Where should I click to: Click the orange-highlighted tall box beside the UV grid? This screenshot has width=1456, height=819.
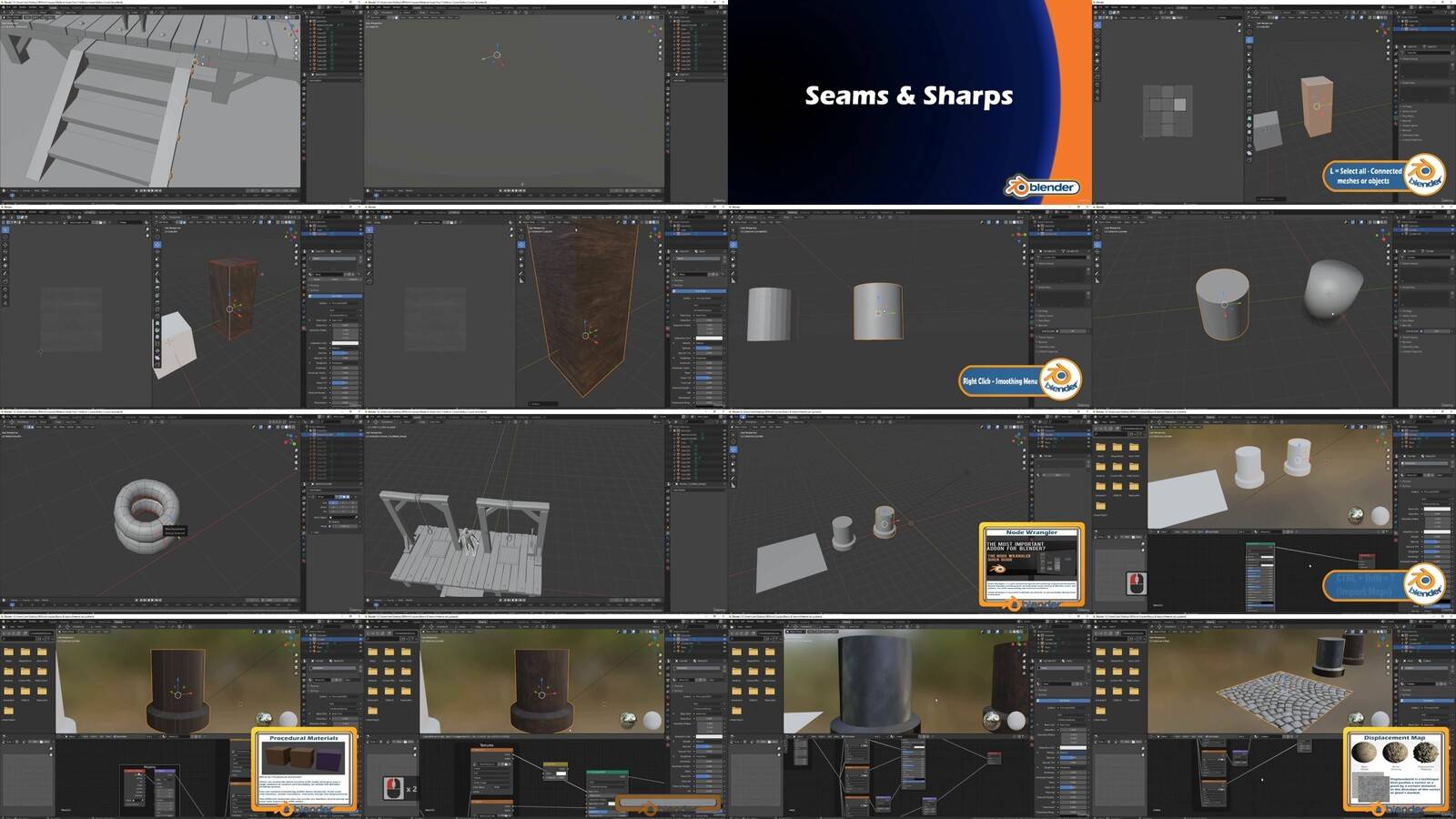click(x=1317, y=105)
